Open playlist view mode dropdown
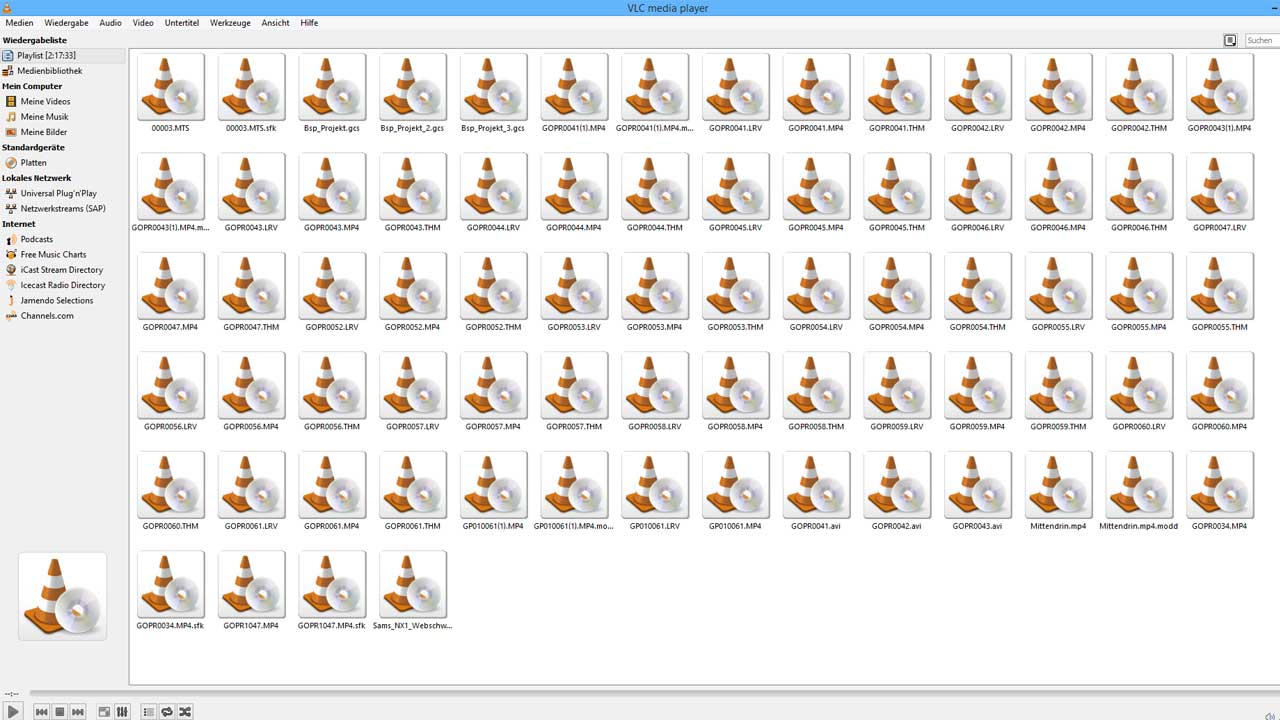 coord(1230,40)
